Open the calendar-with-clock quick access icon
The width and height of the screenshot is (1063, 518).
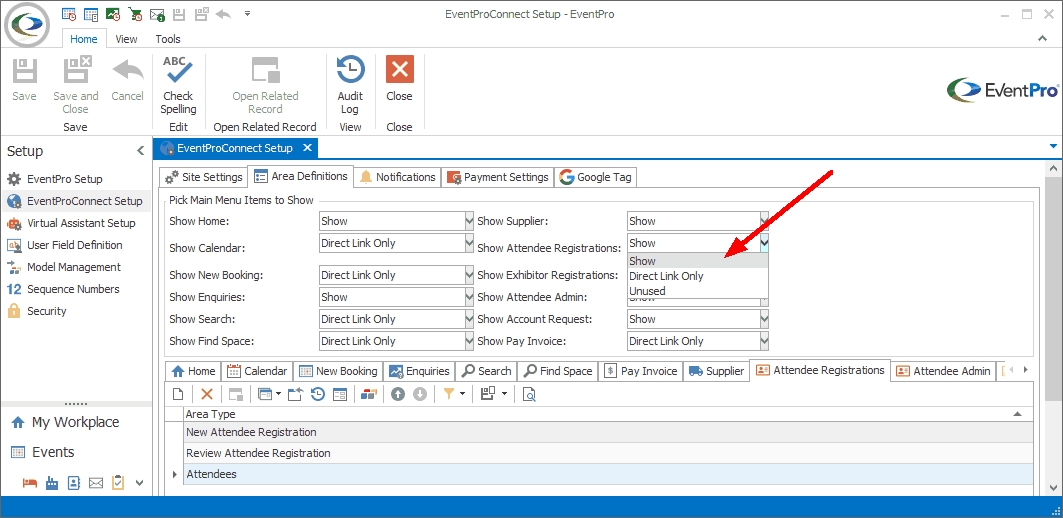68,13
